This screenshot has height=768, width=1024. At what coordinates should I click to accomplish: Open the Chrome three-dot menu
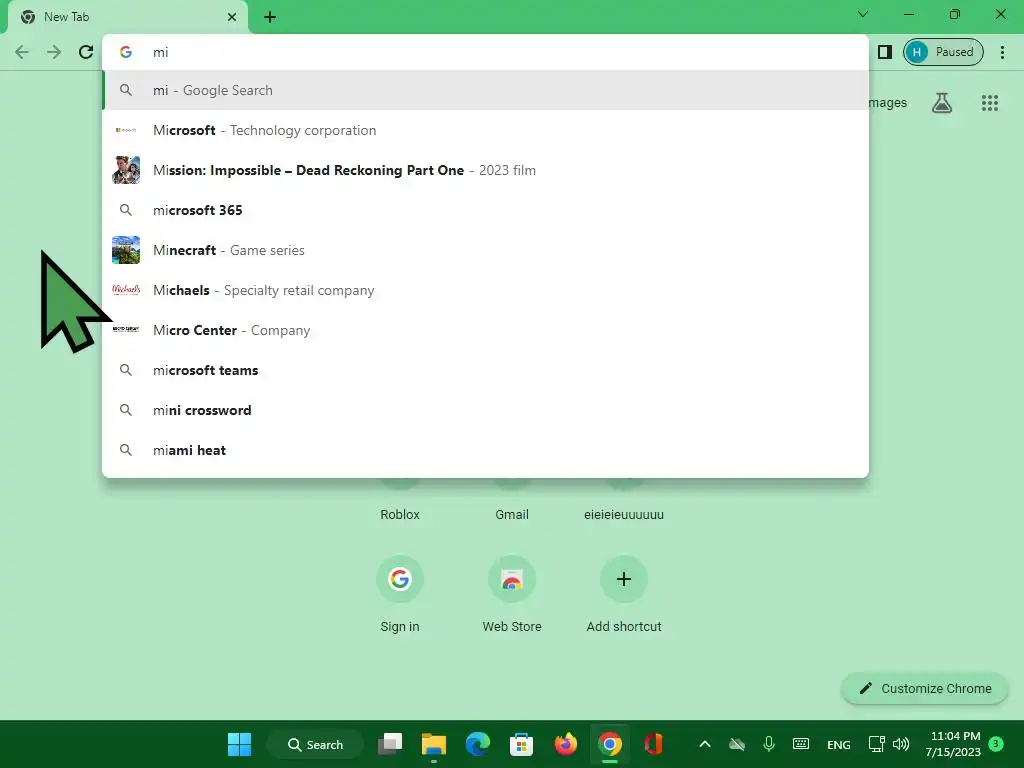click(x=1002, y=52)
